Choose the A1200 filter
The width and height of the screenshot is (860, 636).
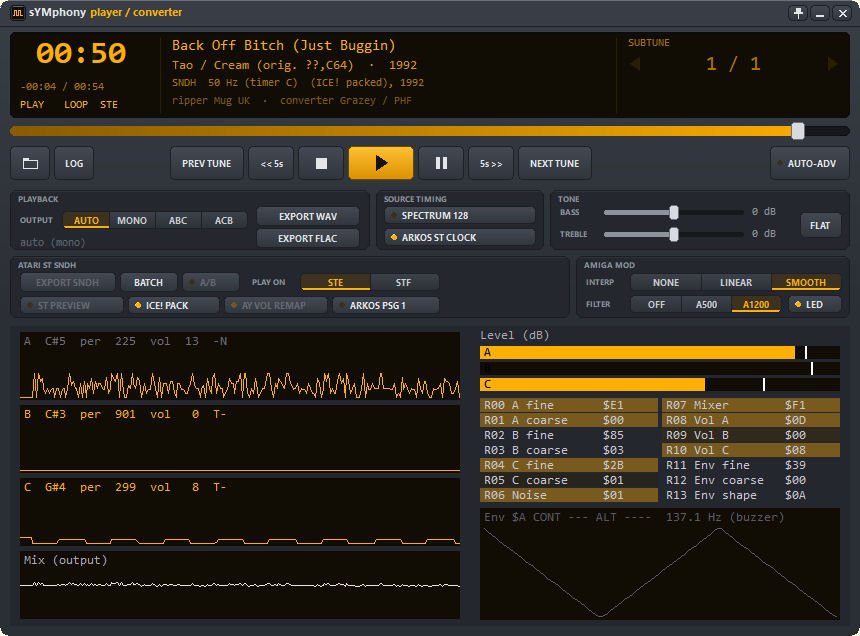pos(756,304)
